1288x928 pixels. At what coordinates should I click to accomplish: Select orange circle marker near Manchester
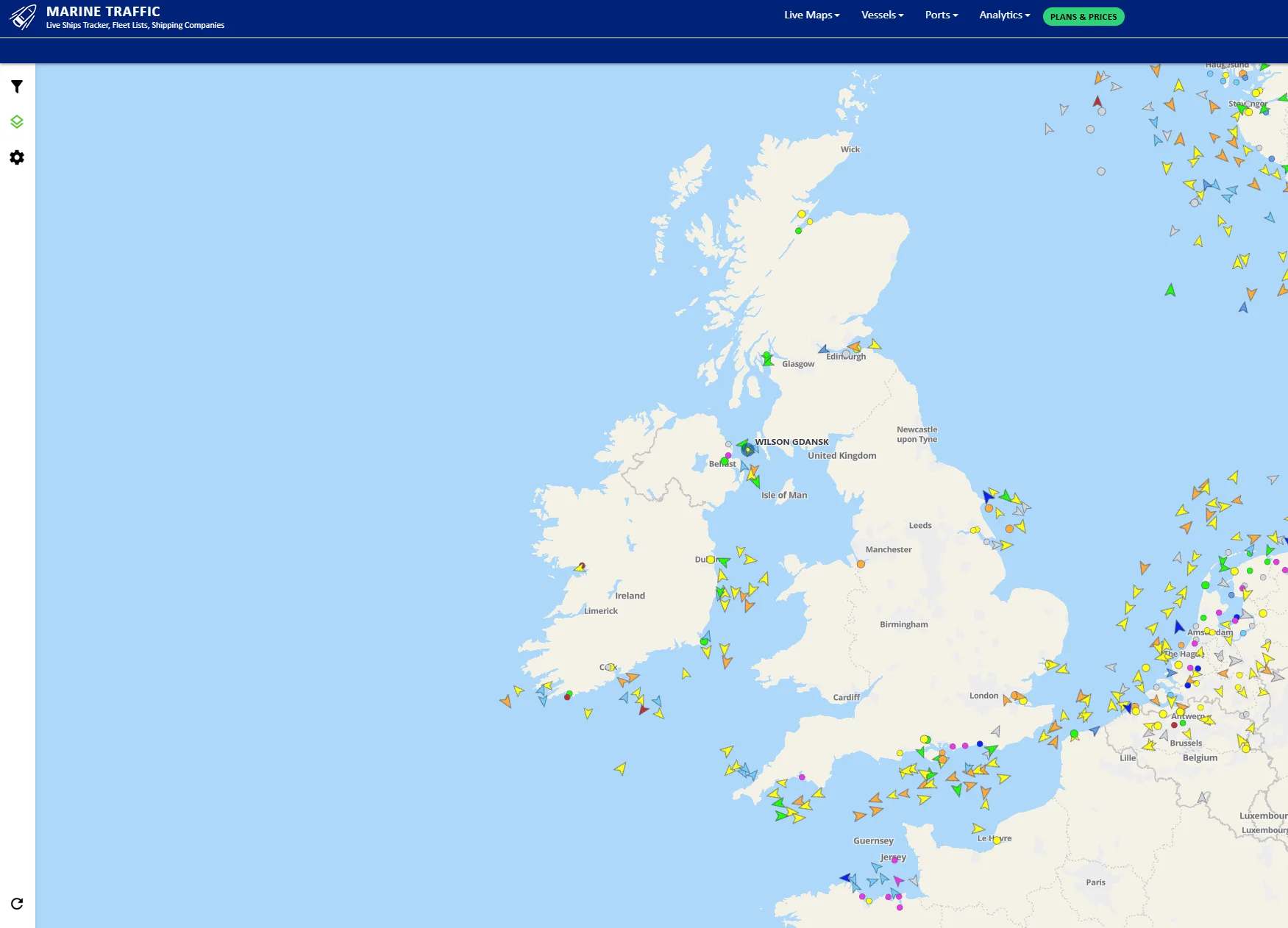[861, 564]
